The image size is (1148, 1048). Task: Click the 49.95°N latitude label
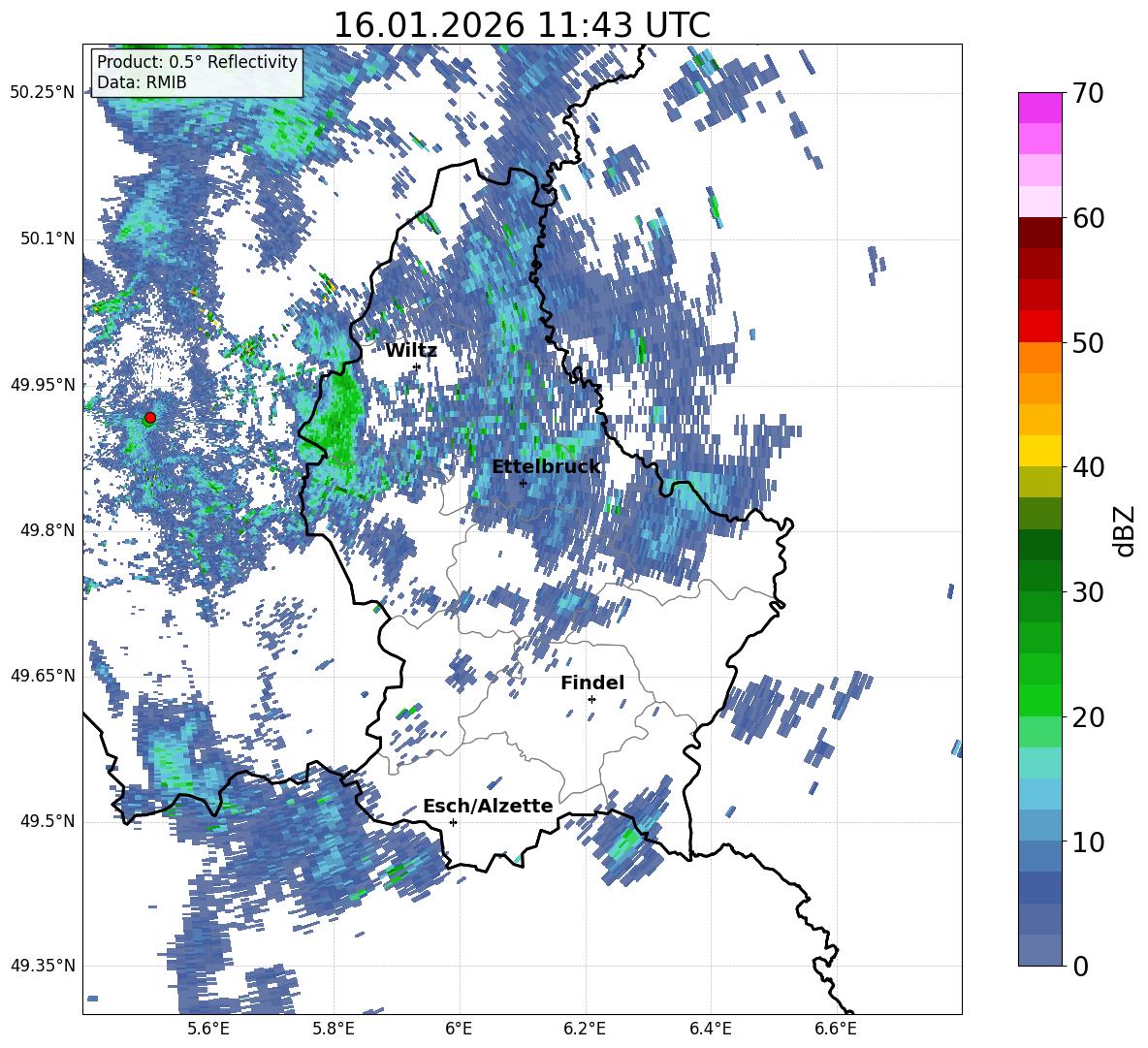click(x=43, y=384)
